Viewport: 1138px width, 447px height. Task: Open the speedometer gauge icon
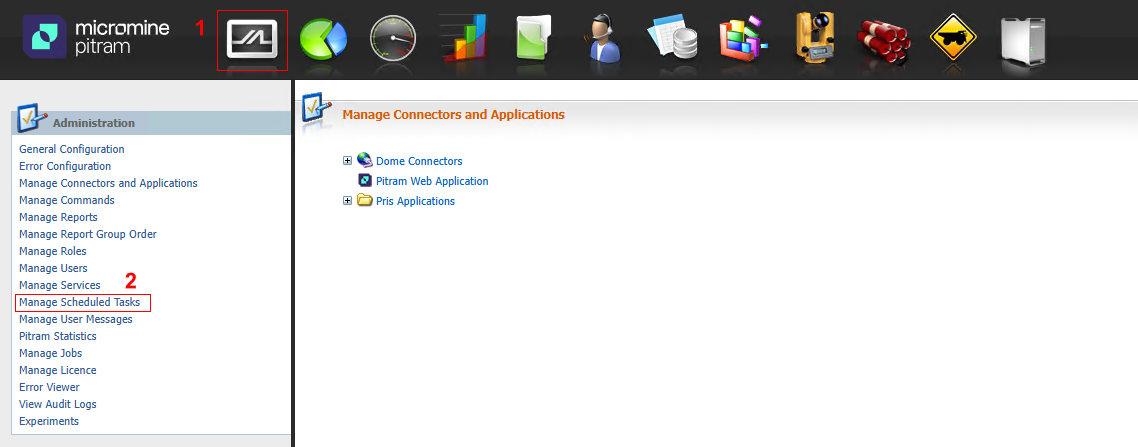click(393, 41)
